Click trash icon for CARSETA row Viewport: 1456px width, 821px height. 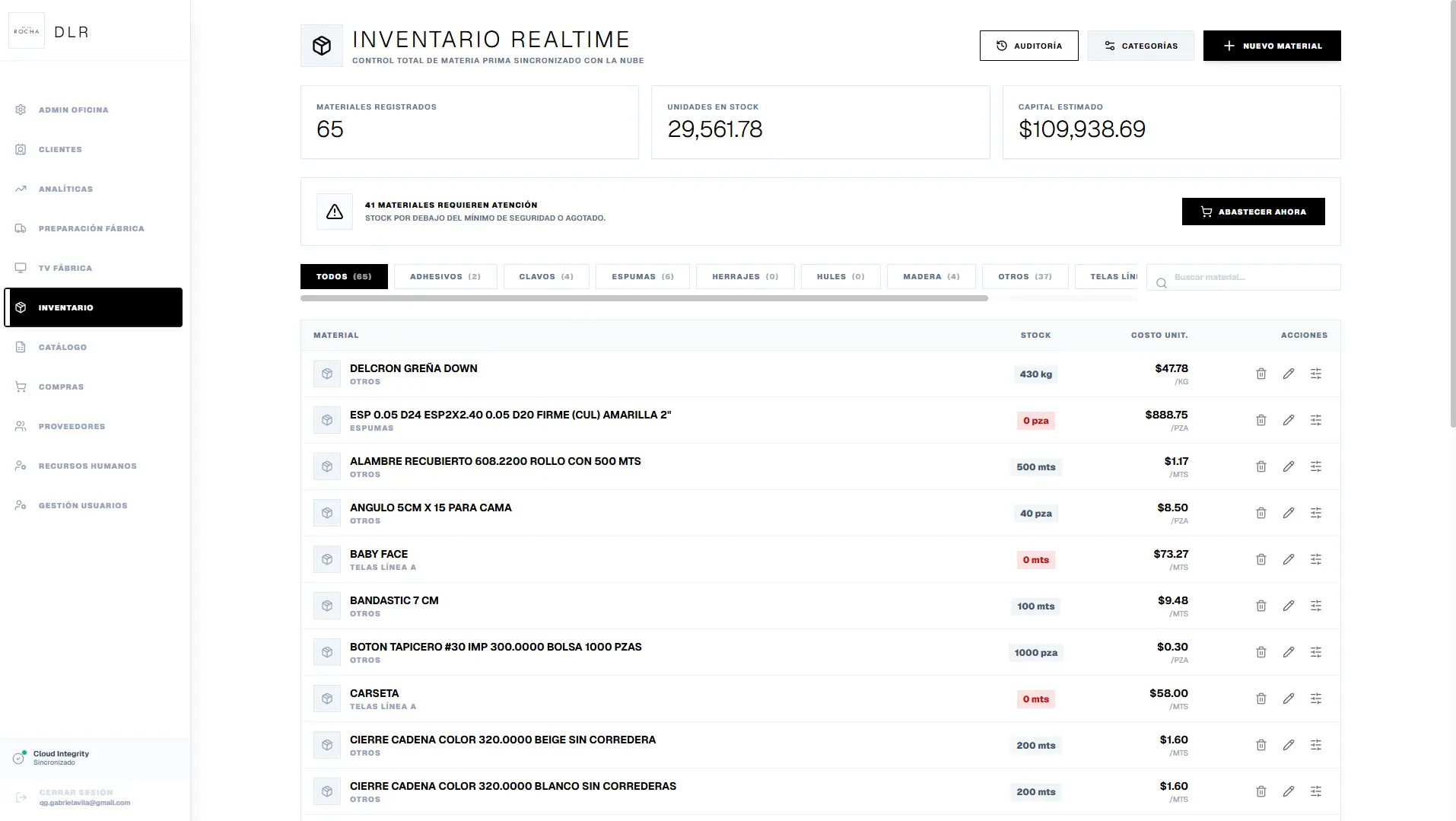1260,698
